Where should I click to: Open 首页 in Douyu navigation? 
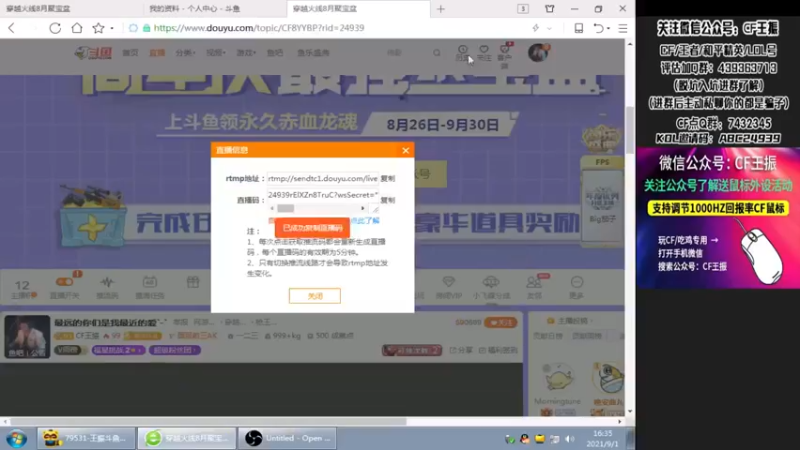[x=130, y=53]
